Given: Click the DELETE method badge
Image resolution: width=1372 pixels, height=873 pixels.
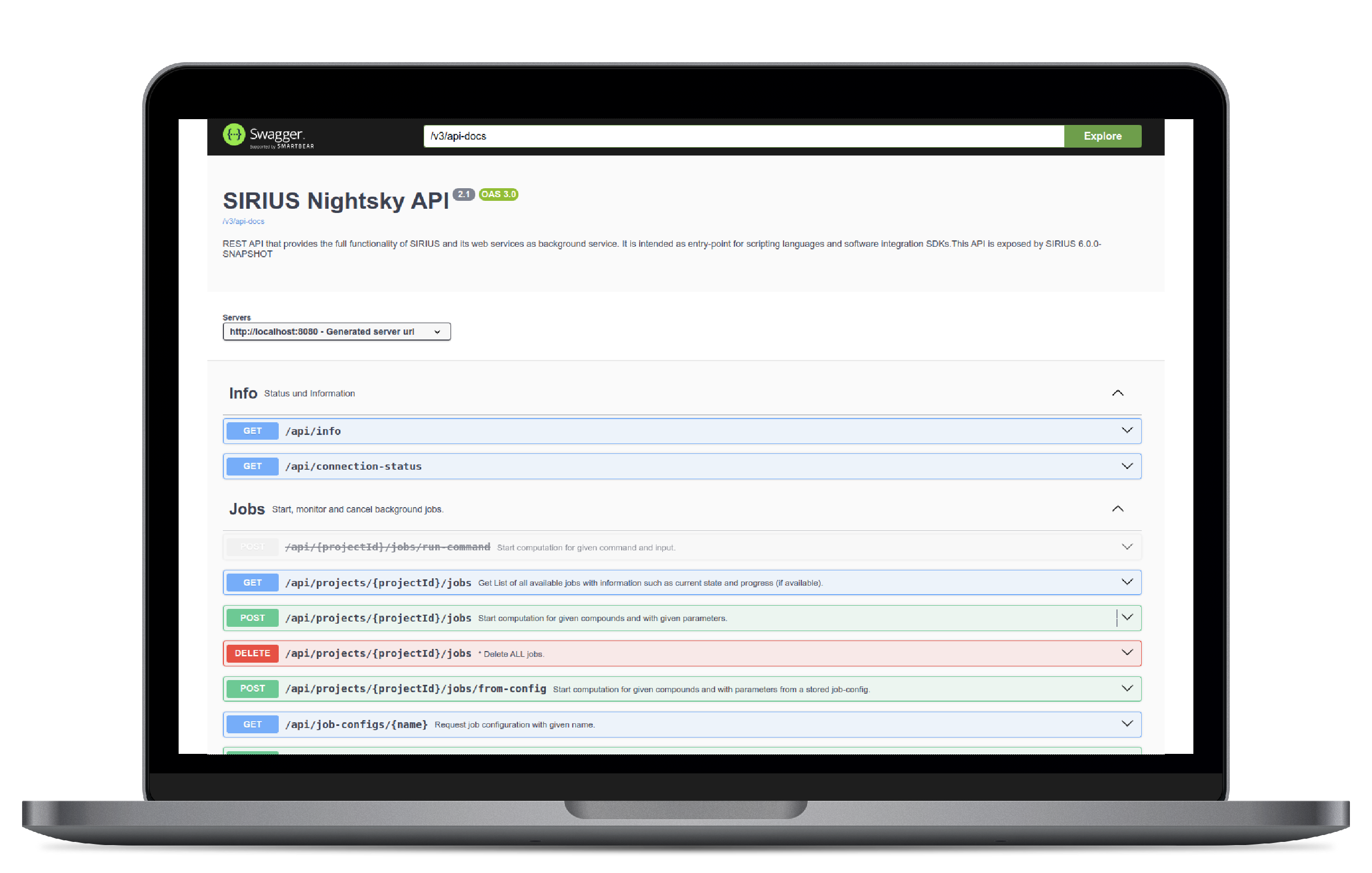Looking at the screenshot, I should click(252, 654).
